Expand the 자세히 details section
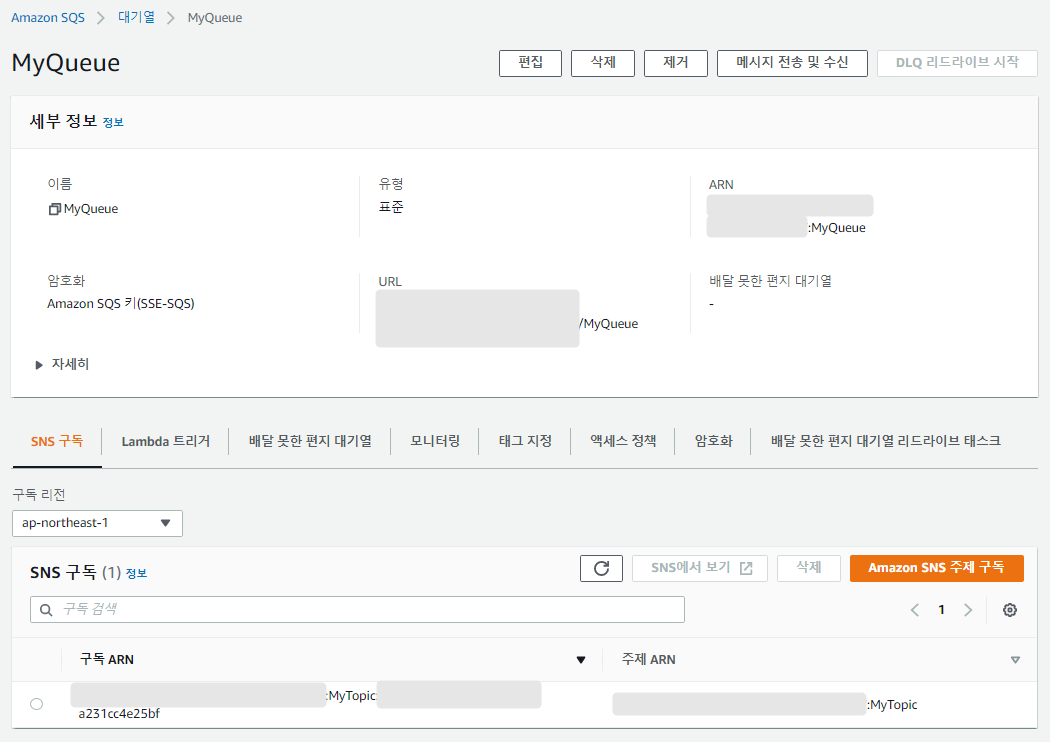The height and width of the screenshot is (742, 1050). point(62,364)
